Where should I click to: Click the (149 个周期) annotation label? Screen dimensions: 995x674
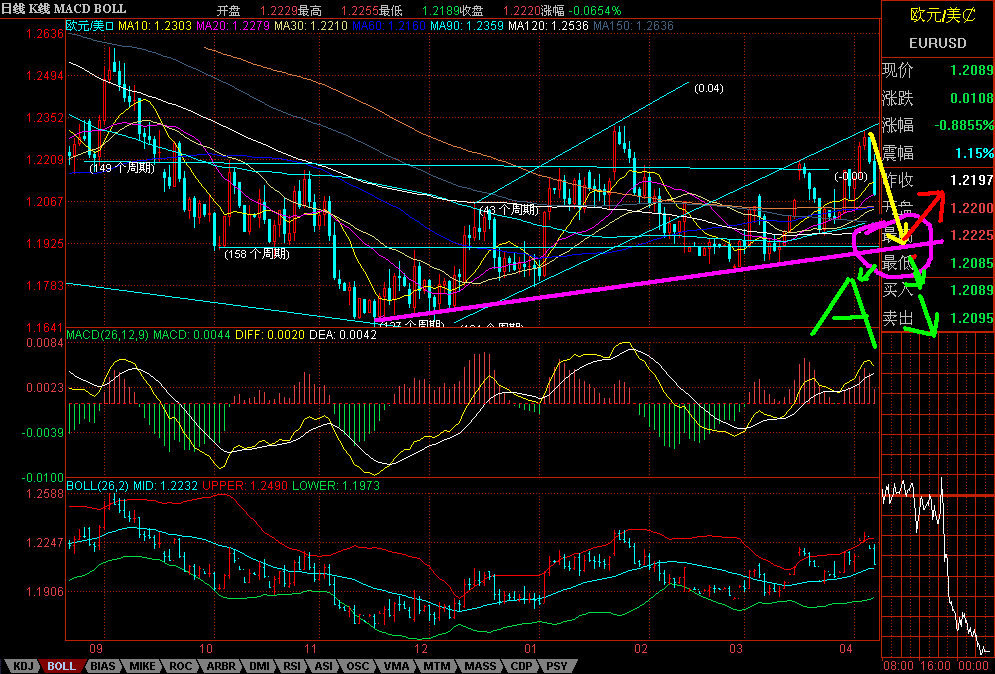tap(122, 168)
